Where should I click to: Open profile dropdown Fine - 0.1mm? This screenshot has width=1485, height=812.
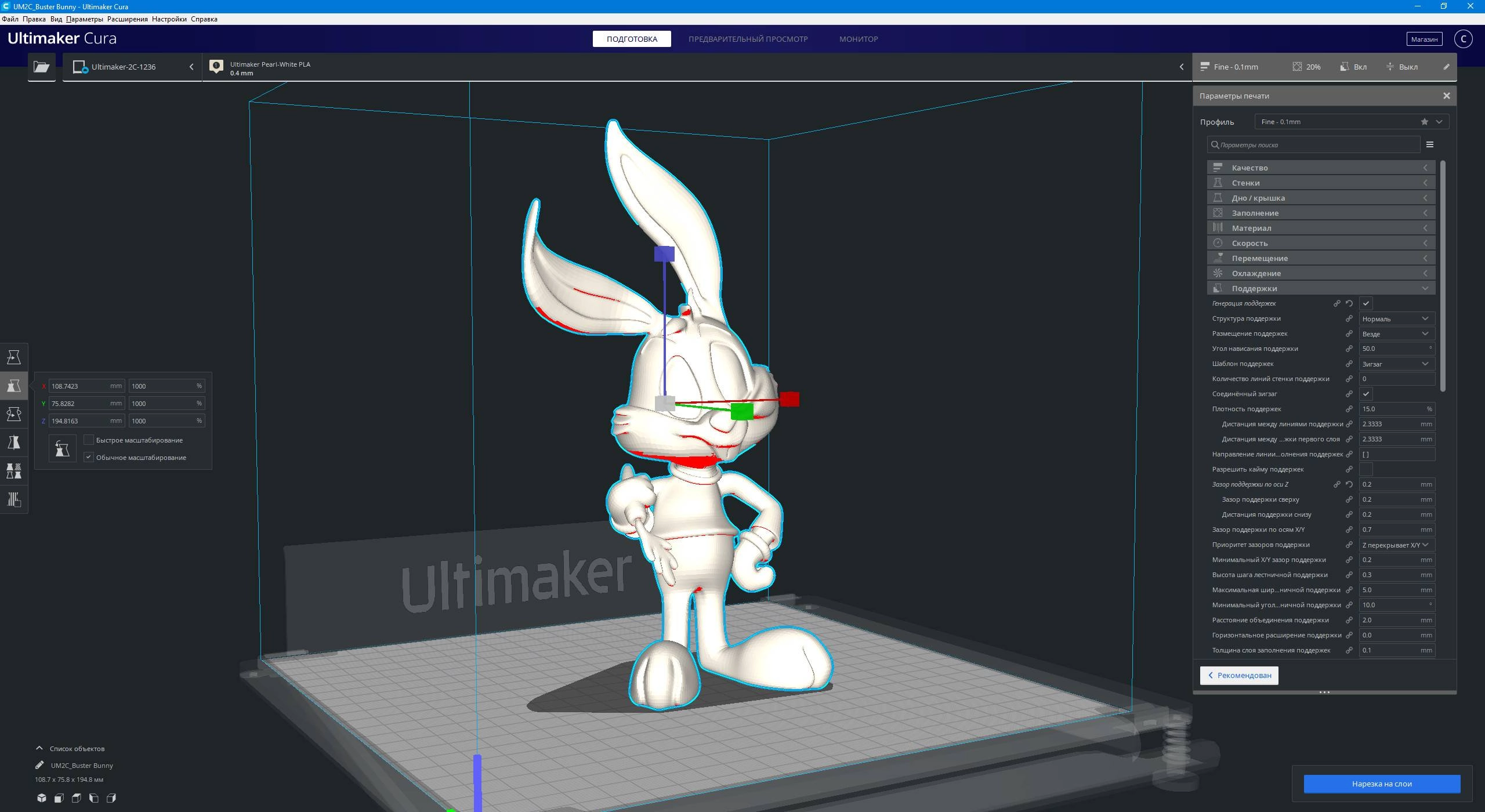tap(1352, 122)
